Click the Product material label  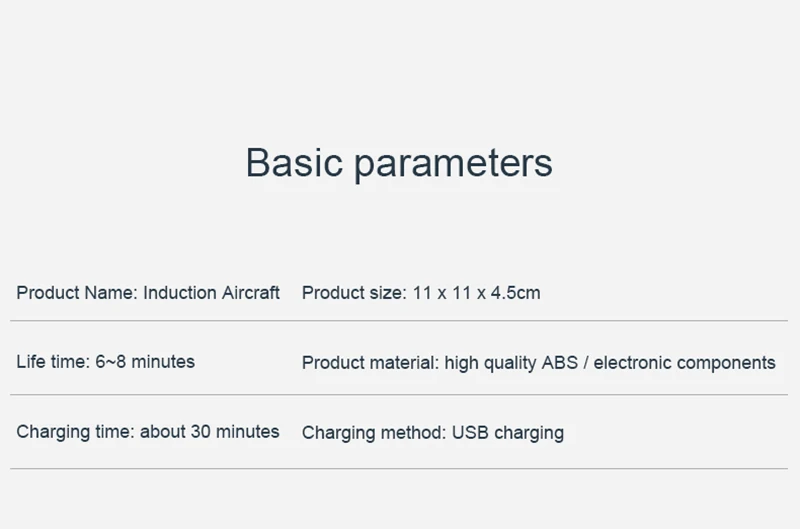[x=370, y=363]
